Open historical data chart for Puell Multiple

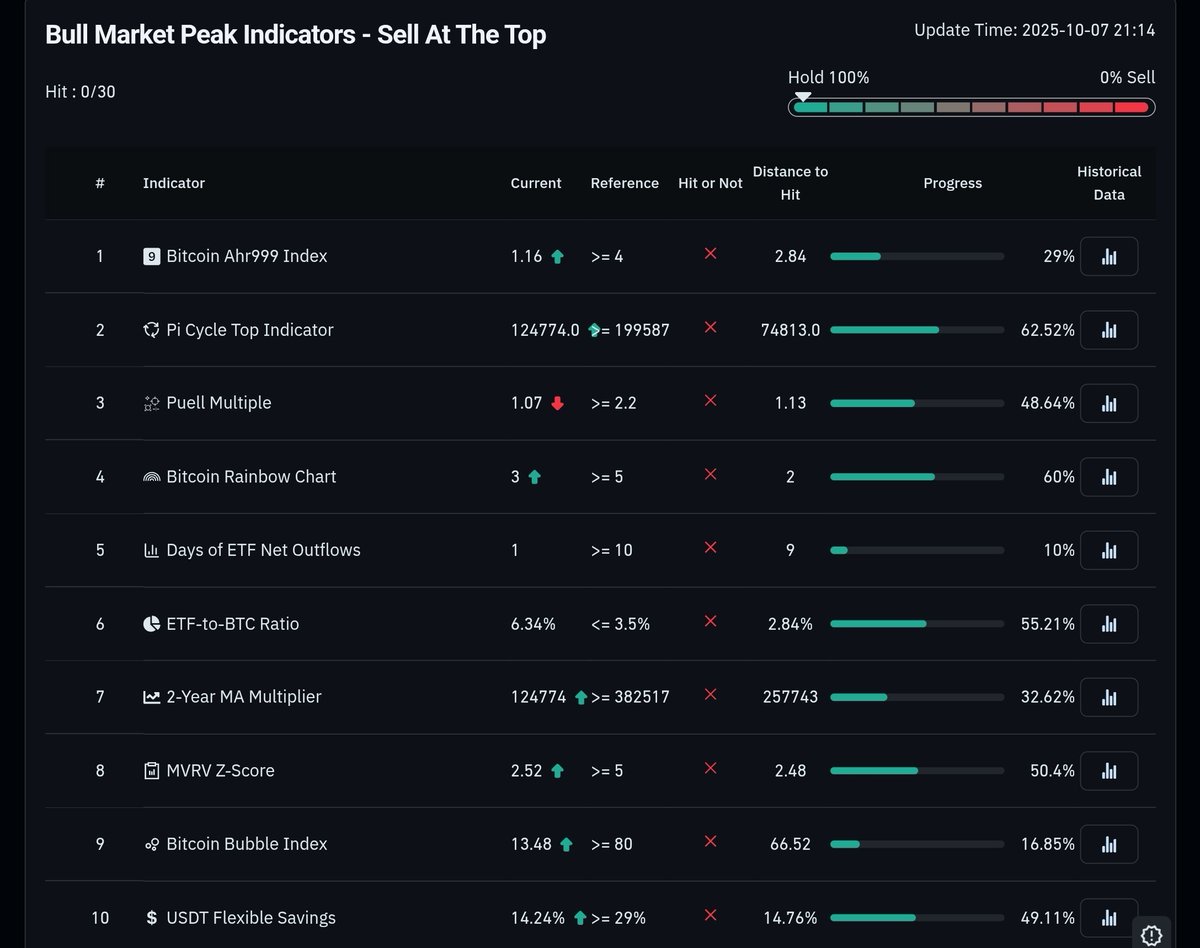click(x=1109, y=403)
